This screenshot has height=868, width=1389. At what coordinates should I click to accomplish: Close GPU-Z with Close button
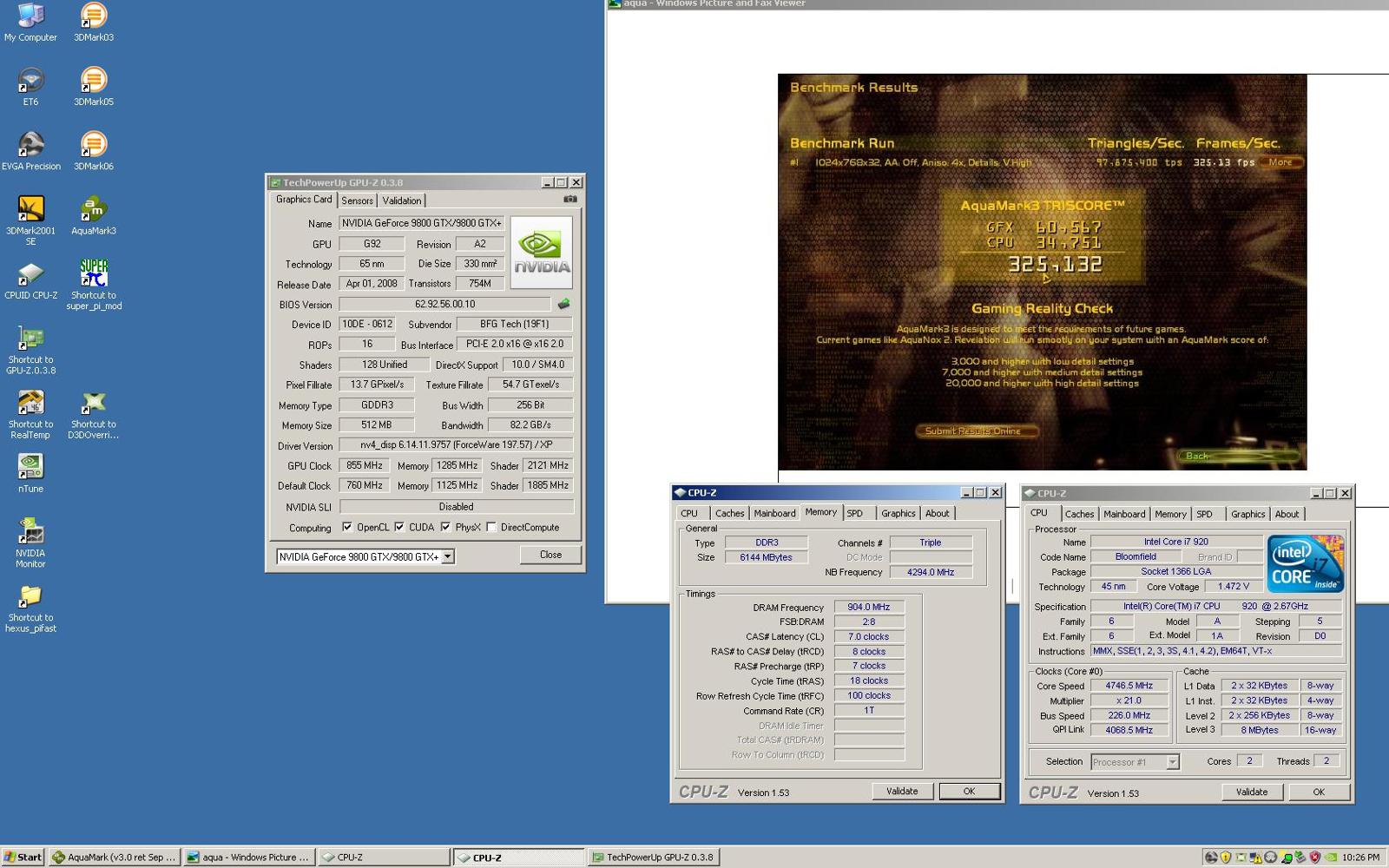[x=550, y=555]
